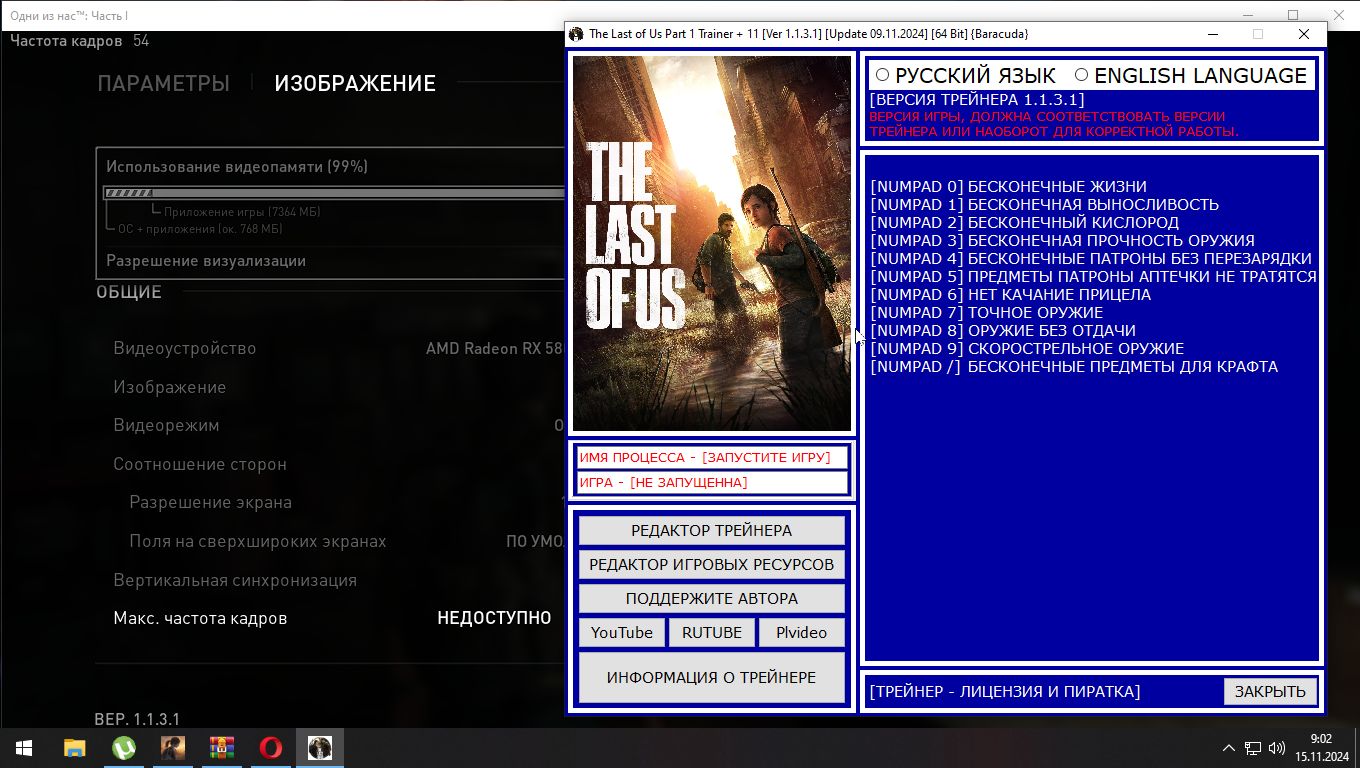1360x768 pixels.
Task: Click the РЕДАКТОР ТРЕЙНЕРА button
Action: 711,531
